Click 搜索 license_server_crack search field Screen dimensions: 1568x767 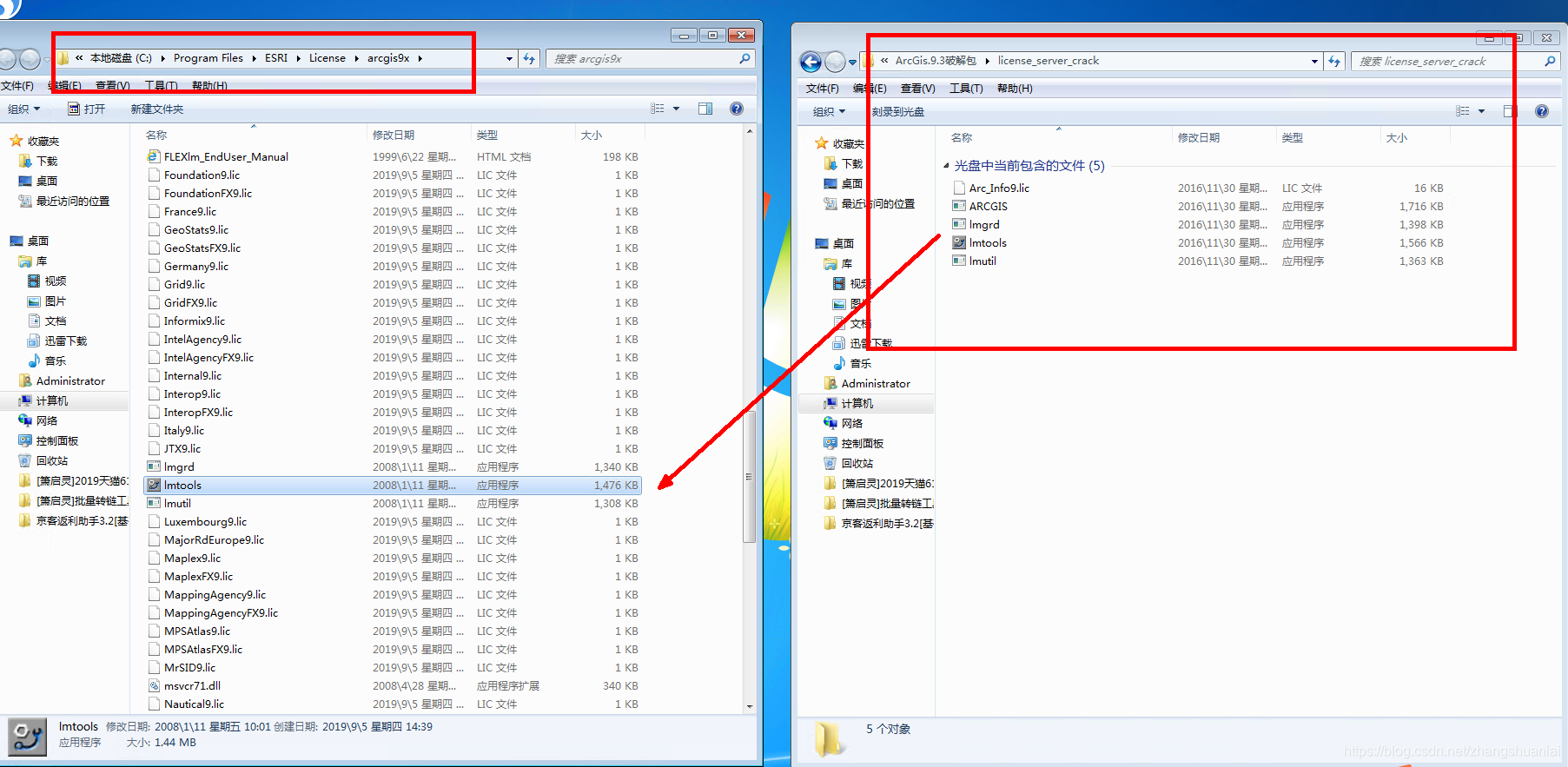[x=1455, y=61]
